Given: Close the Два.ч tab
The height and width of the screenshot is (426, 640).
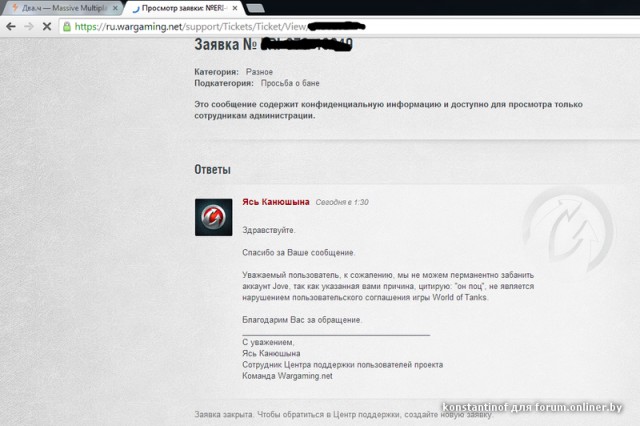Looking at the screenshot, I should click(x=115, y=8).
